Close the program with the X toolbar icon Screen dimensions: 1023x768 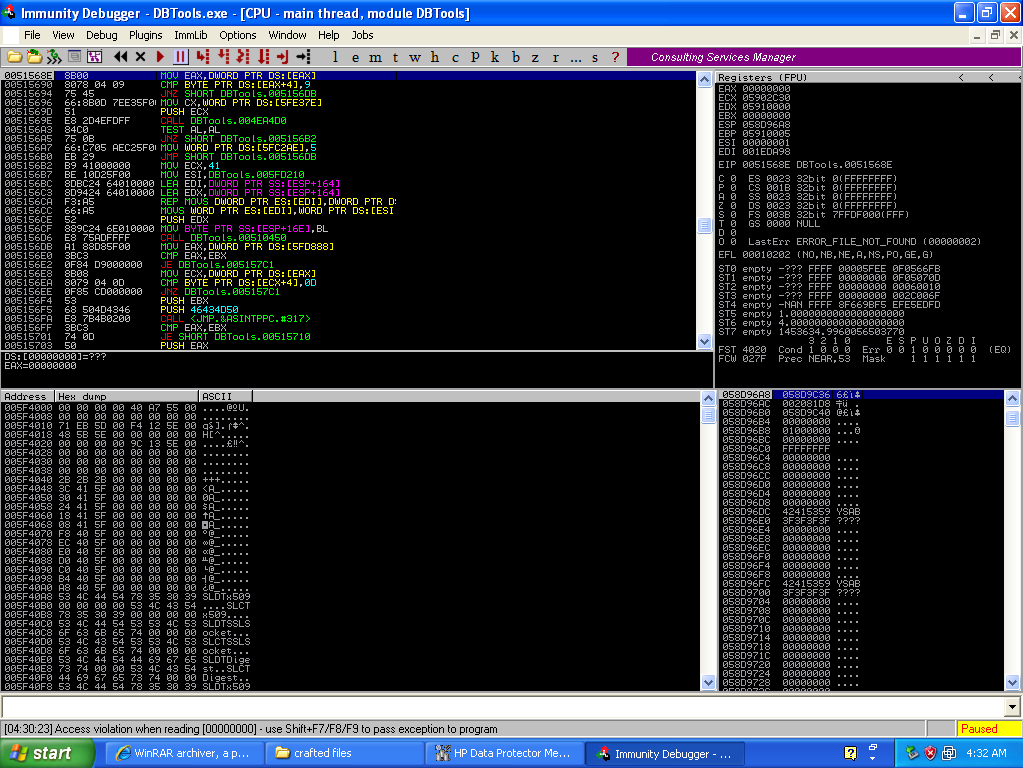[x=141, y=57]
